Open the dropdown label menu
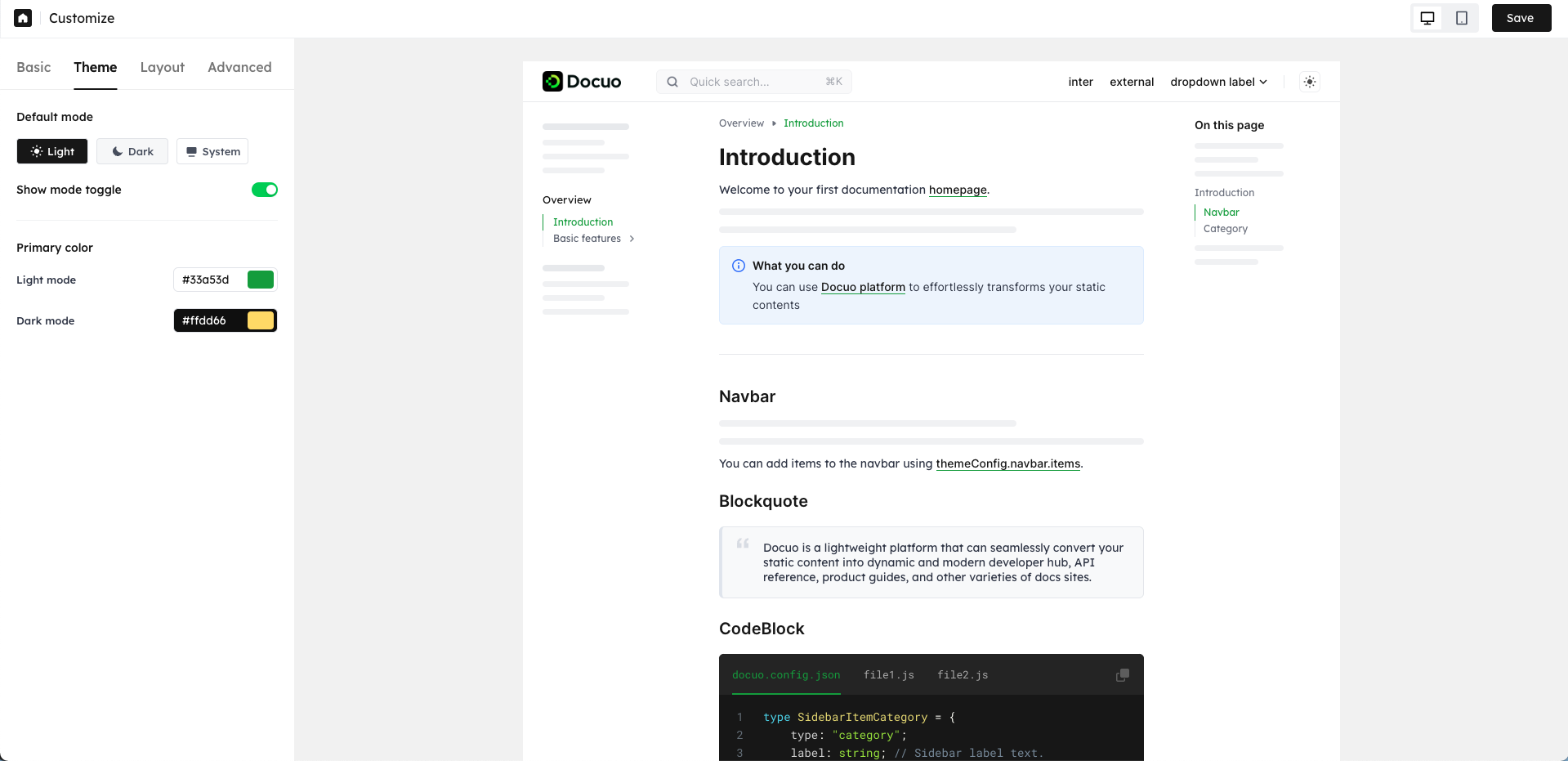The width and height of the screenshot is (1568, 761). [x=1218, y=82]
